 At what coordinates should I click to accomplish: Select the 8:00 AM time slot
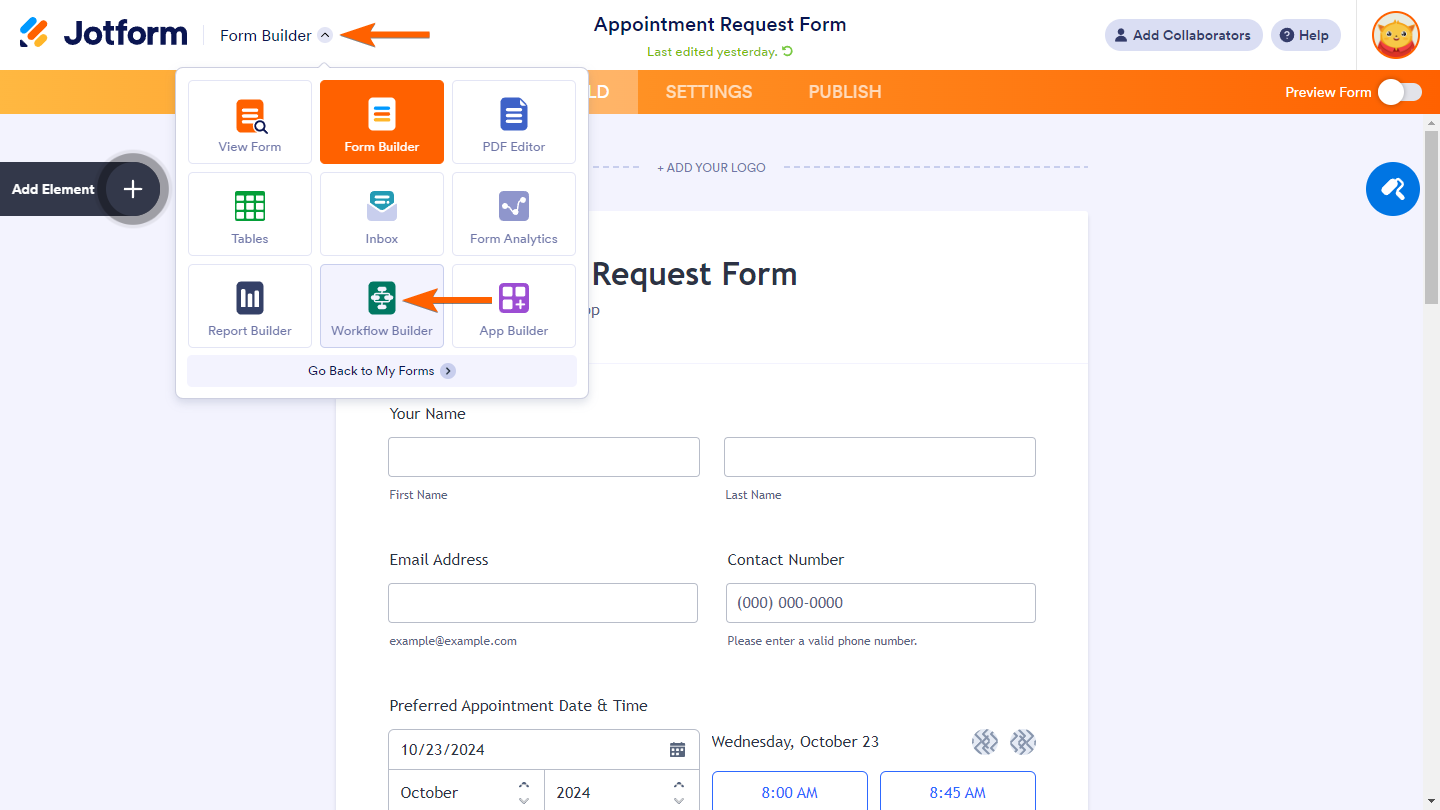(x=789, y=792)
